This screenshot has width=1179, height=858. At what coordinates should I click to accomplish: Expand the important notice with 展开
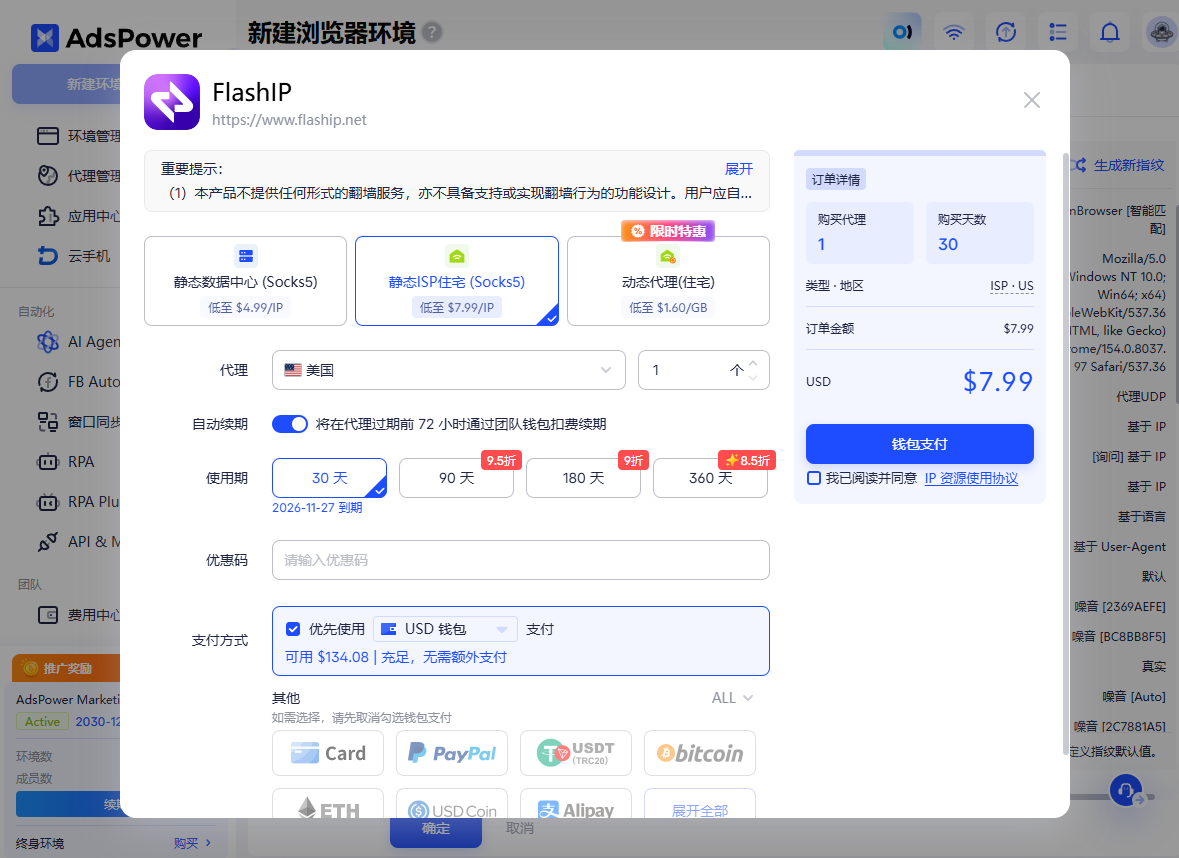pyautogui.click(x=738, y=169)
